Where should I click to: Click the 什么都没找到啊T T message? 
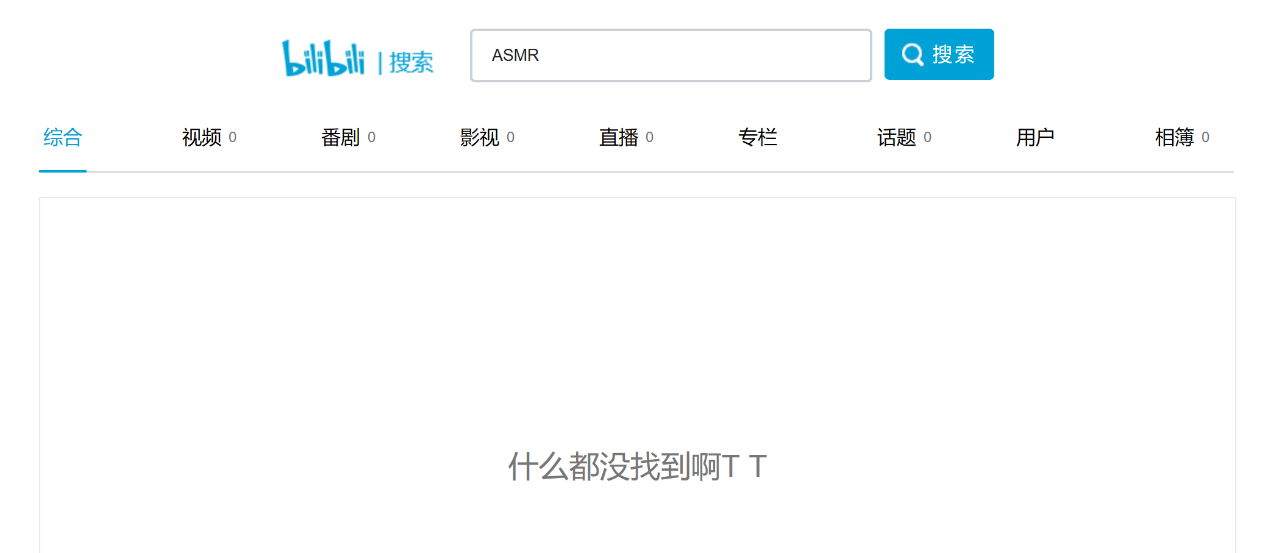pos(637,466)
